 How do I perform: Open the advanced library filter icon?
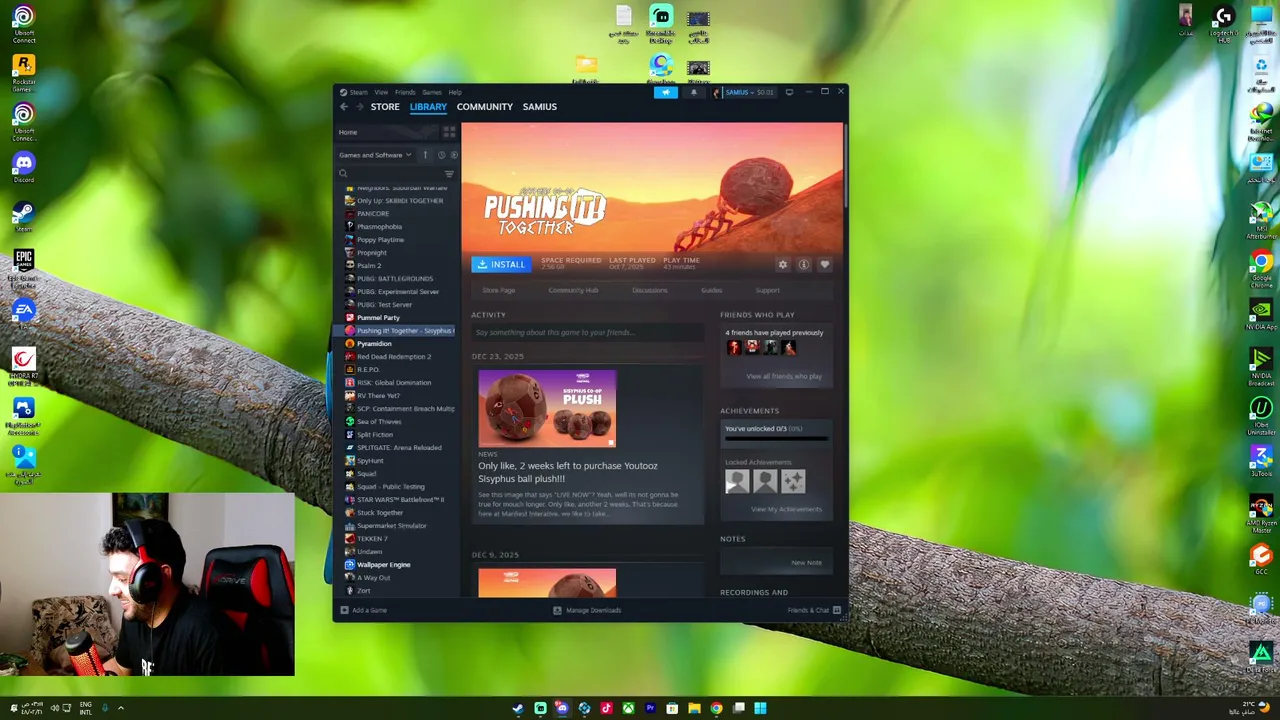coord(449,174)
